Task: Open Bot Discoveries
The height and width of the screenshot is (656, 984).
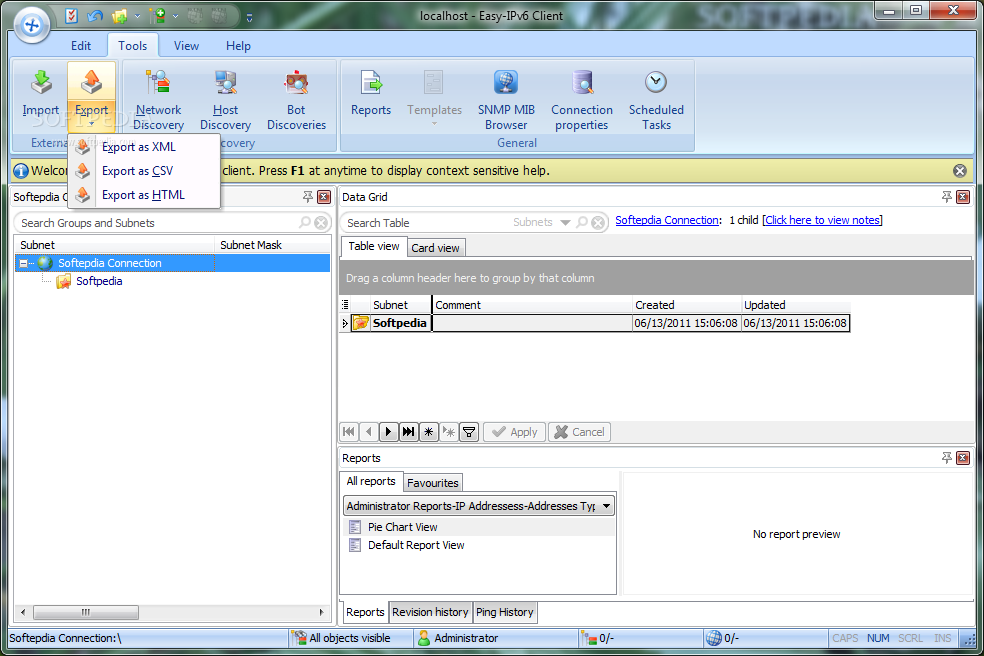Action: [x=296, y=99]
